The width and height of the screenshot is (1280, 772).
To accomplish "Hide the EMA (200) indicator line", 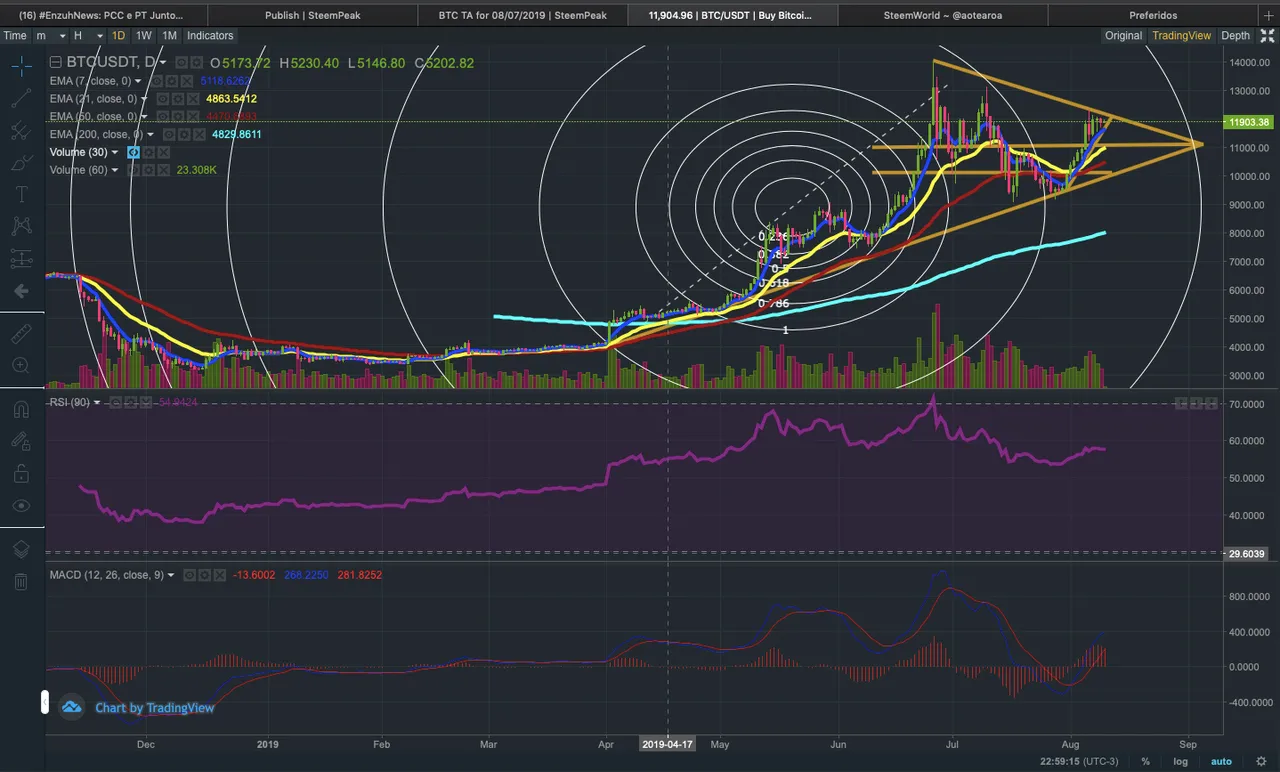I will [x=170, y=134].
